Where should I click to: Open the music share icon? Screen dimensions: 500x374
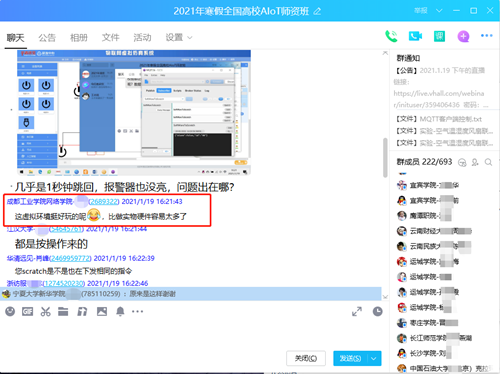click(x=82, y=312)
